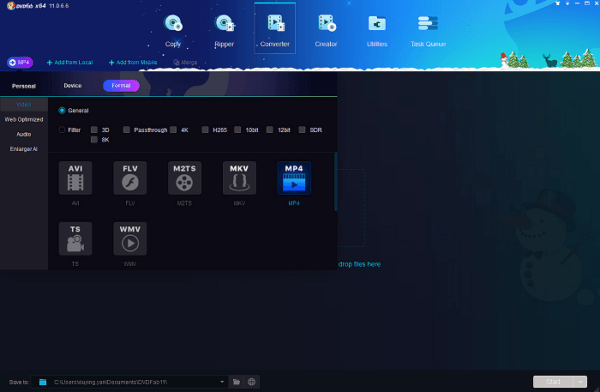Switch to the Personal tab
Viewport: 600px width, 392px height.
click(x=24, y=86)
